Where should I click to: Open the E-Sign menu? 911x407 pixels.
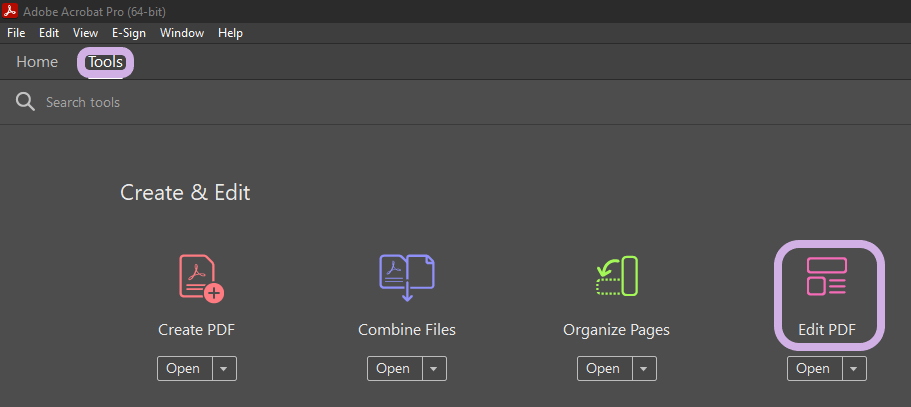(x=129, y=33)
